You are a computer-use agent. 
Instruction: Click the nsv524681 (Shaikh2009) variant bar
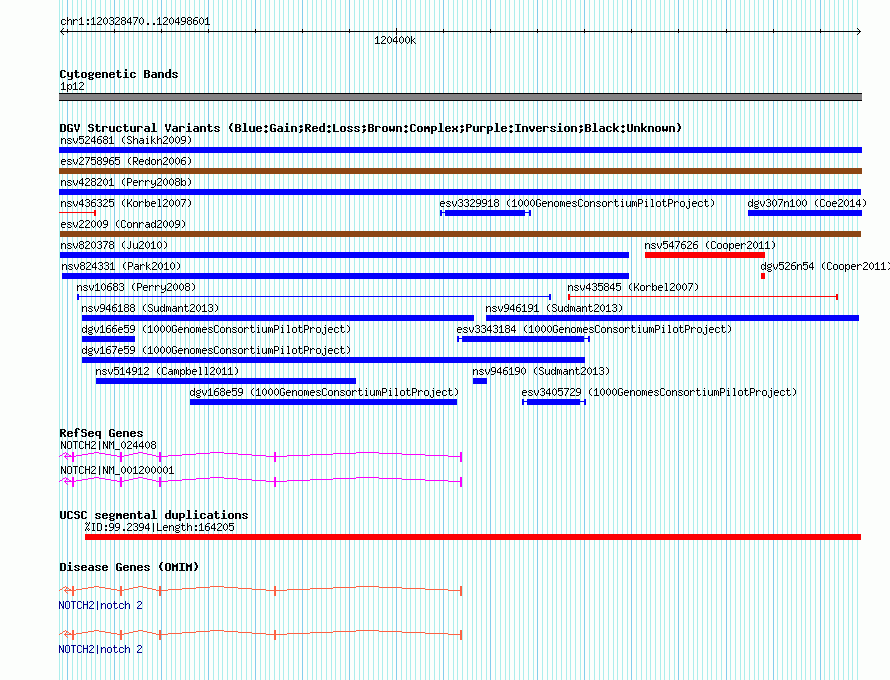(460, 150)
